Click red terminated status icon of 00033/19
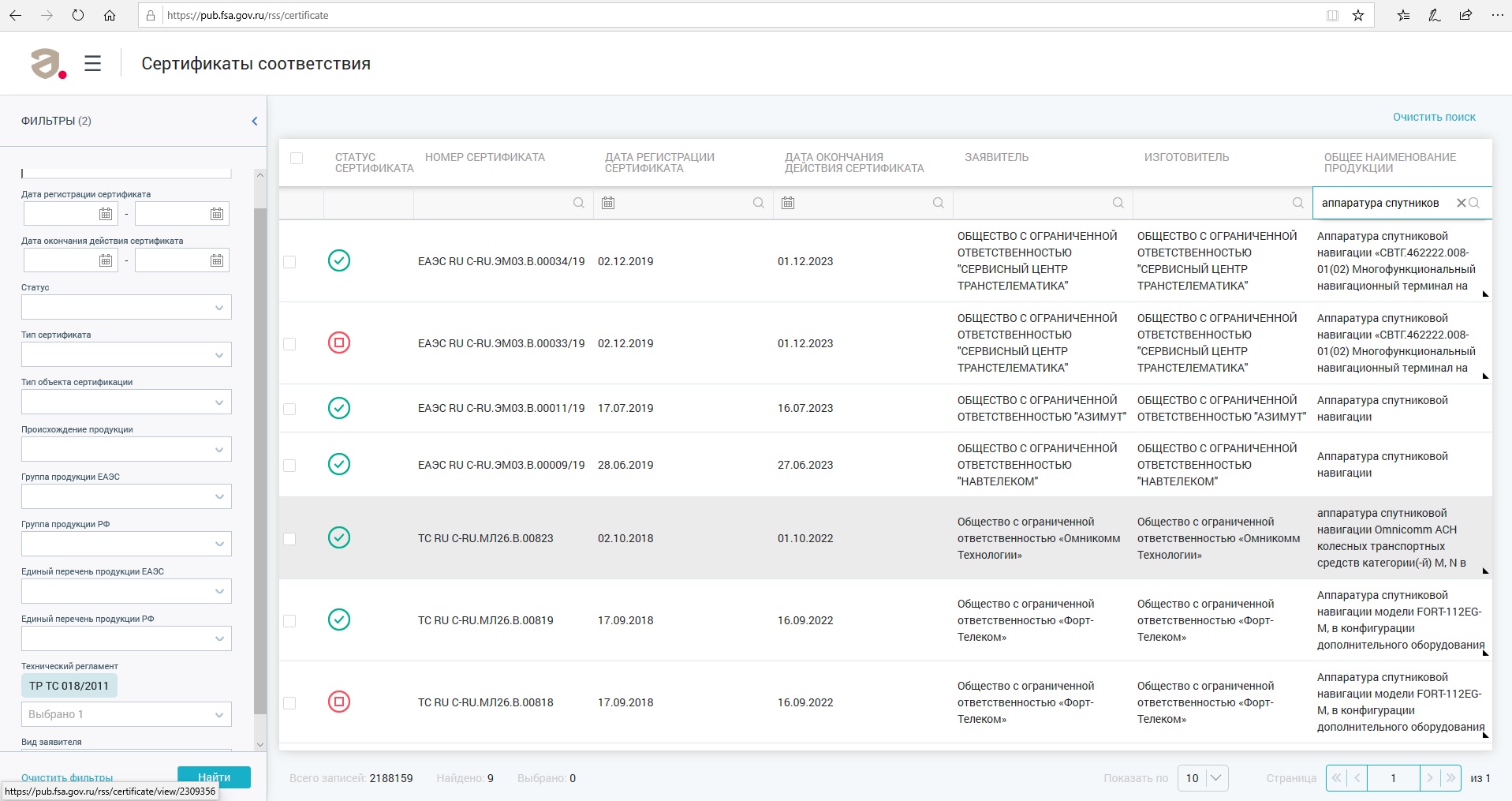This screenshot has width=1512, height=801. pos(339,342)
